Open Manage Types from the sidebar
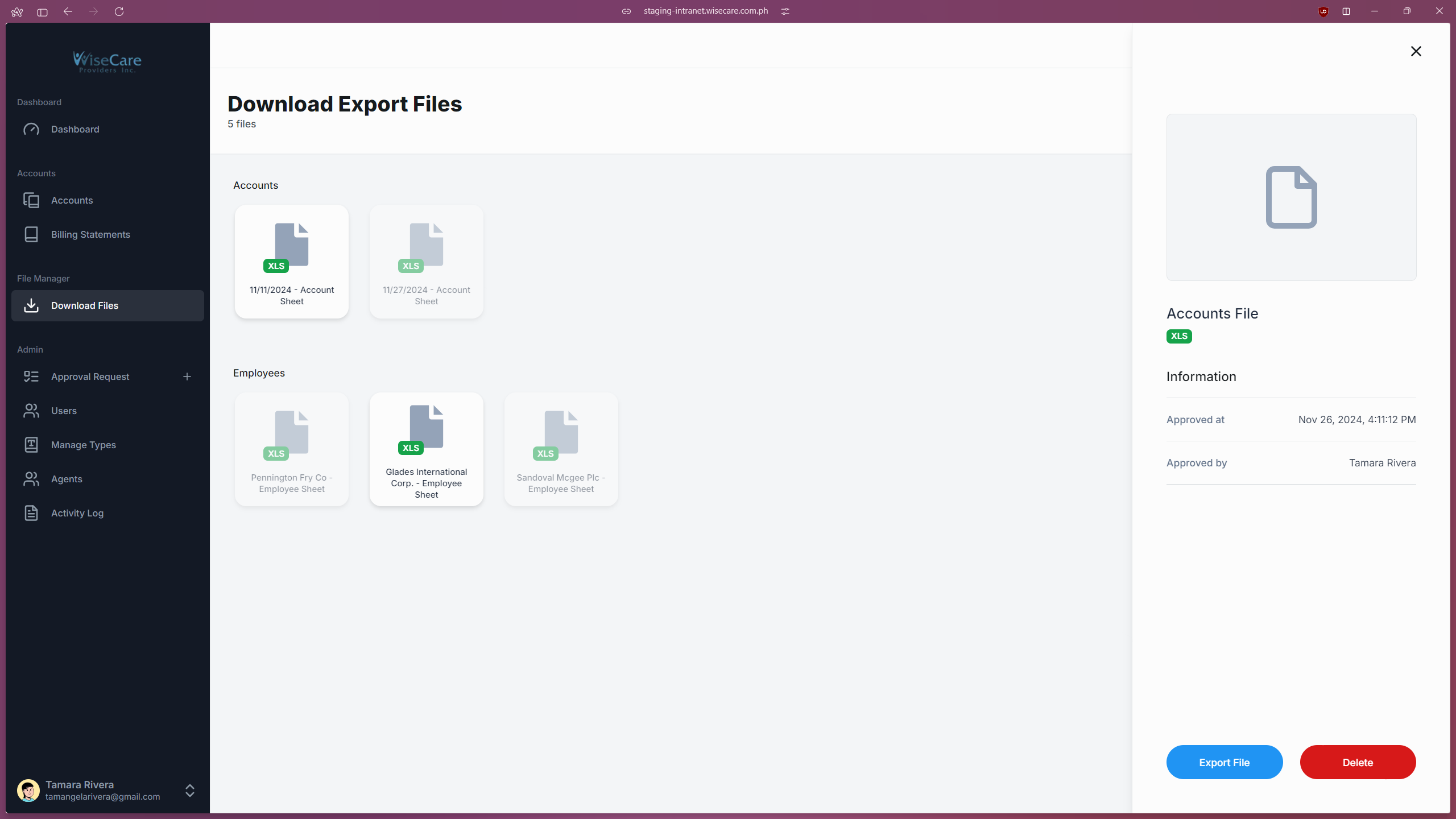 pos(32,445)
